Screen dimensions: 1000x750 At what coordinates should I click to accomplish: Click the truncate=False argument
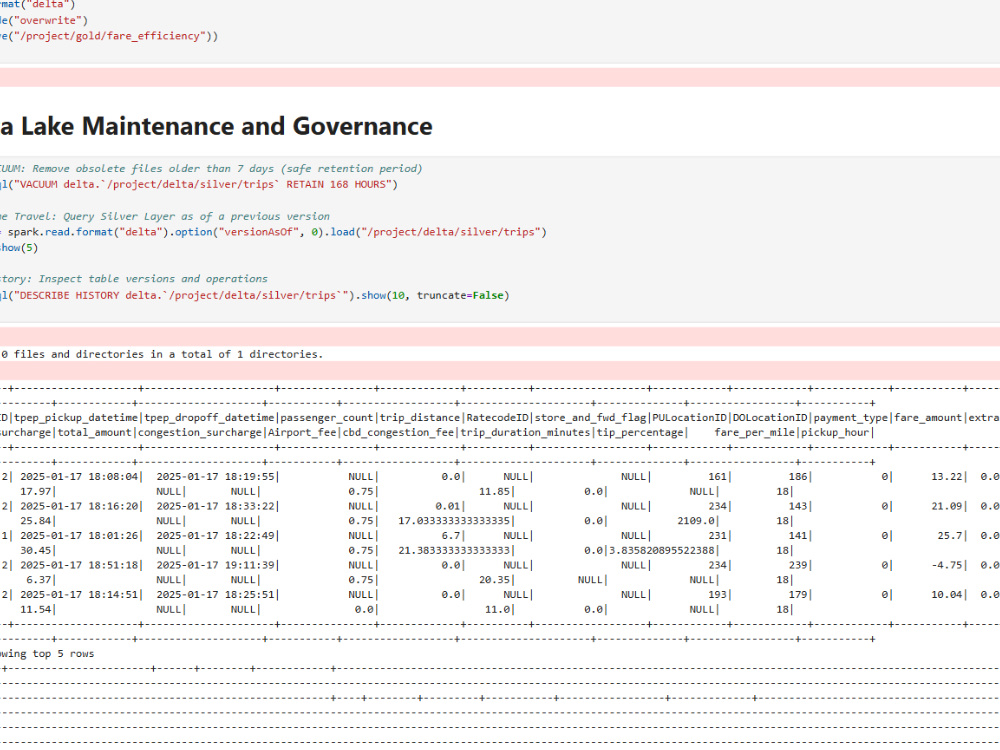(460, 295)
